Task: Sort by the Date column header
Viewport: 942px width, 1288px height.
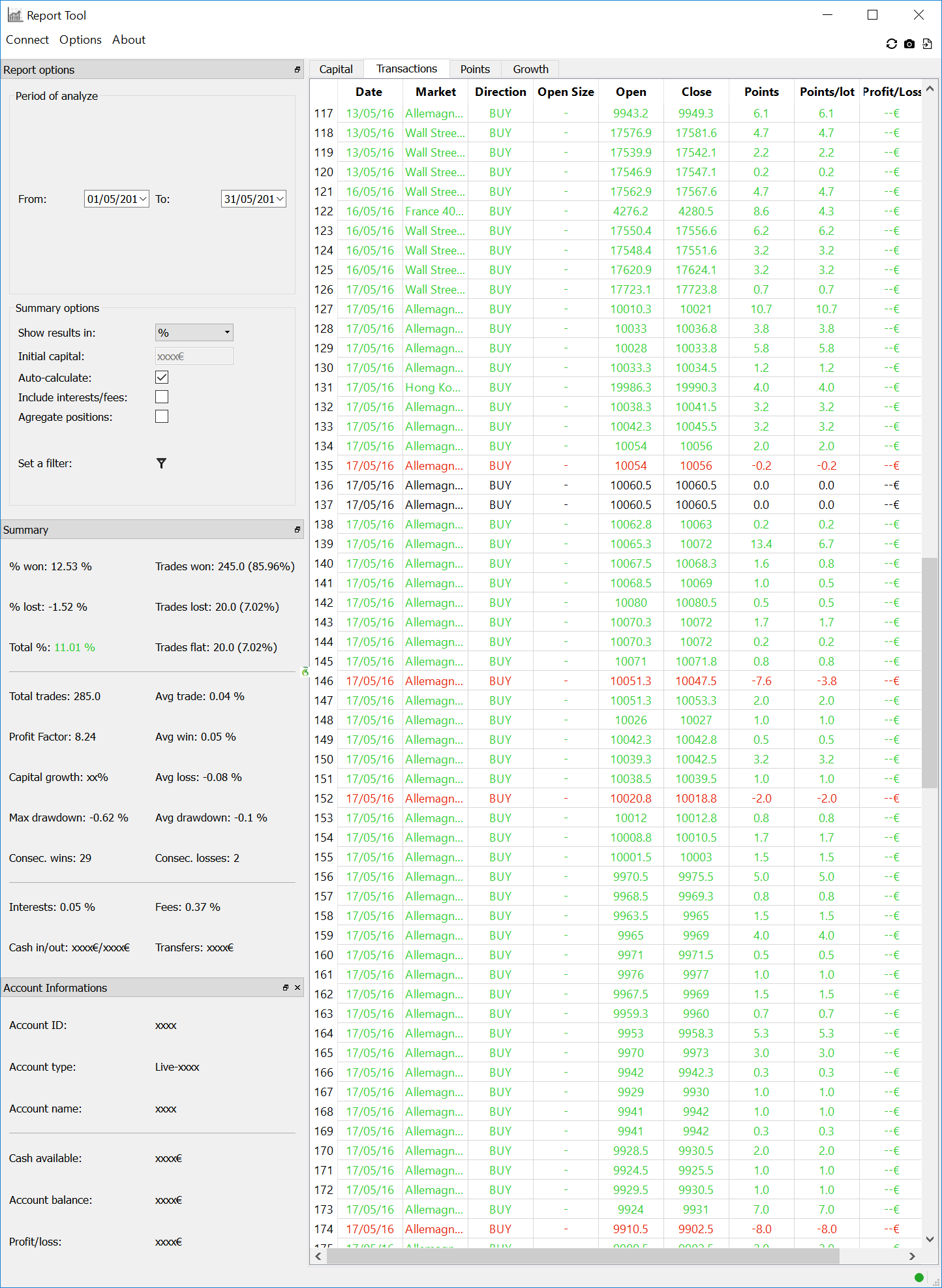Action: pyautogui.click(x=369, y=92)
